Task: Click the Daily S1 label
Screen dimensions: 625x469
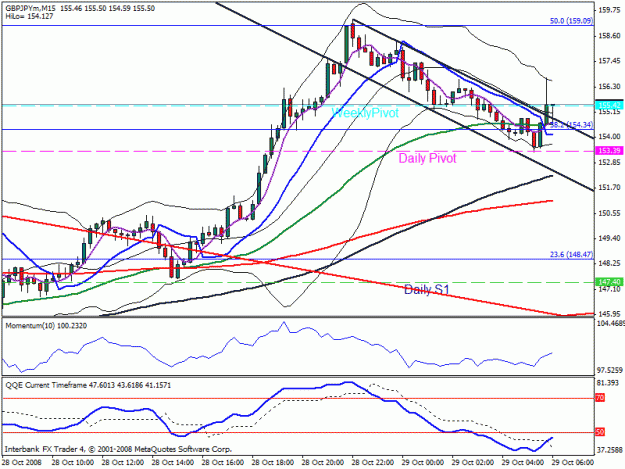Action: [426, 289]
